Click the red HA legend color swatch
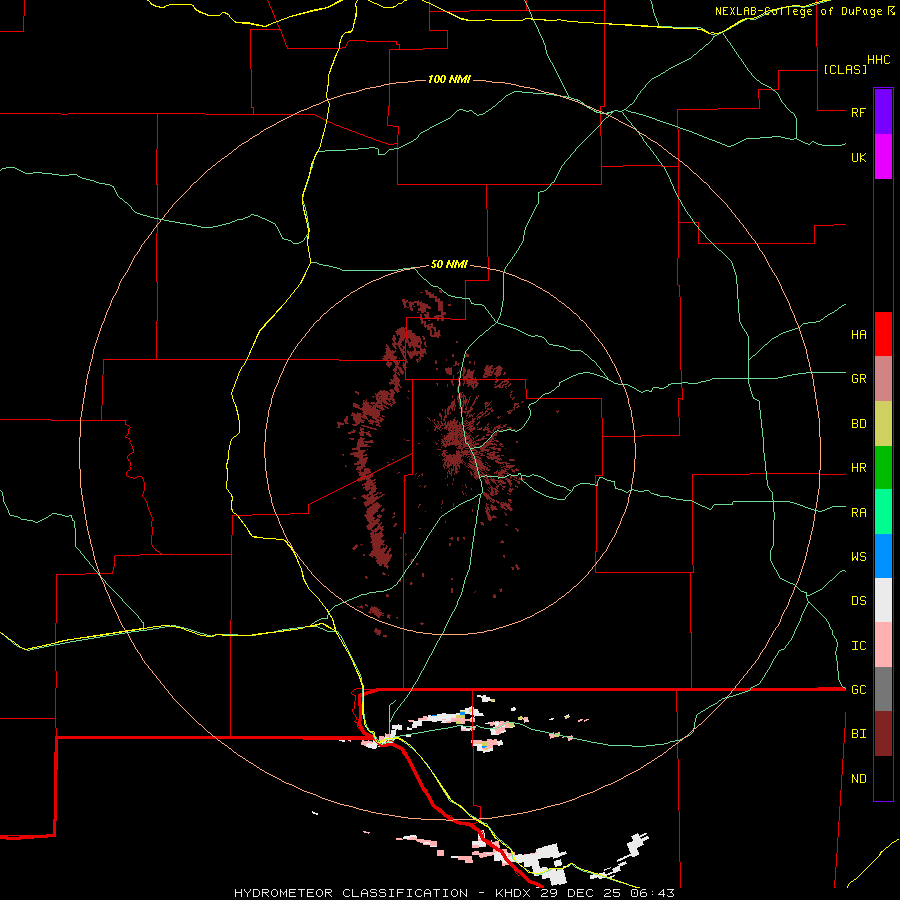Viewport: 900px width, 900px height. [883, 334]
